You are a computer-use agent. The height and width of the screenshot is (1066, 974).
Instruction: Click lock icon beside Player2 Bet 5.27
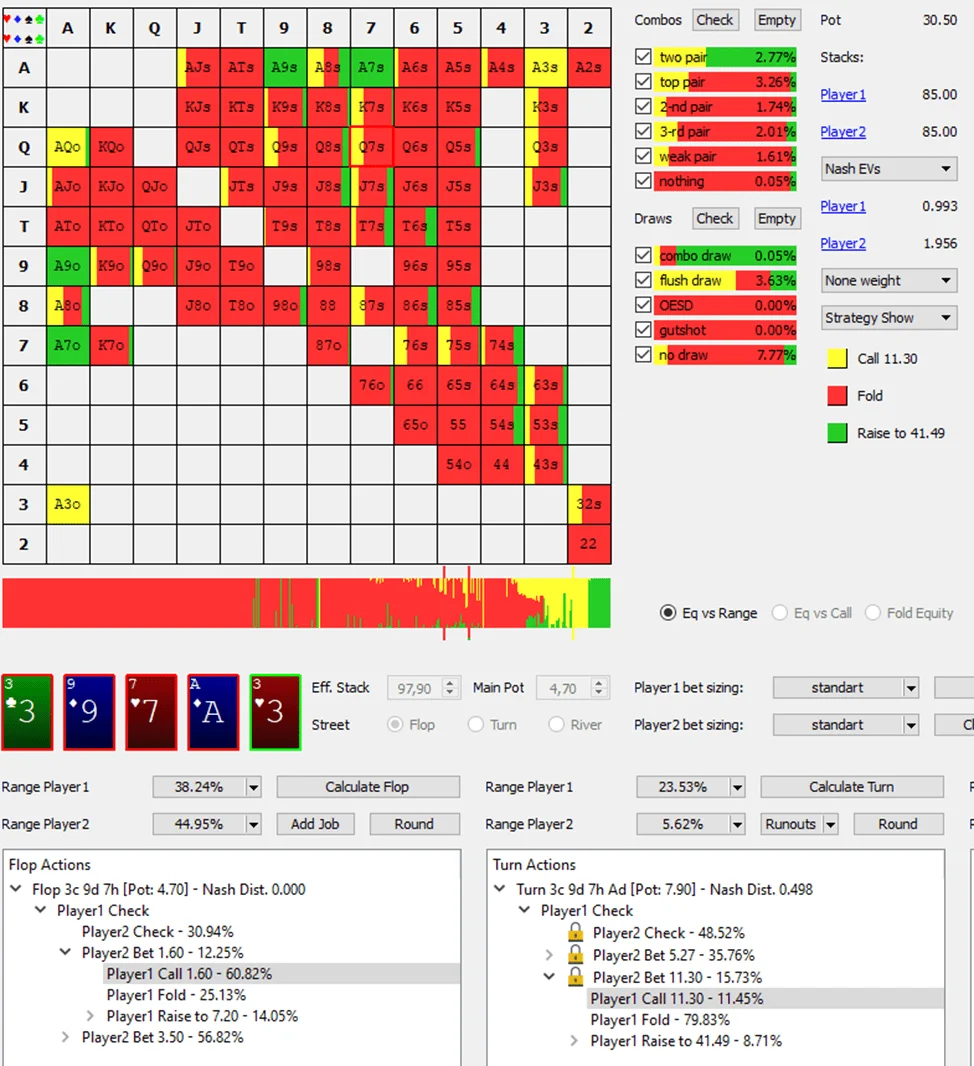pyautogui.click(x=575, y=955)
